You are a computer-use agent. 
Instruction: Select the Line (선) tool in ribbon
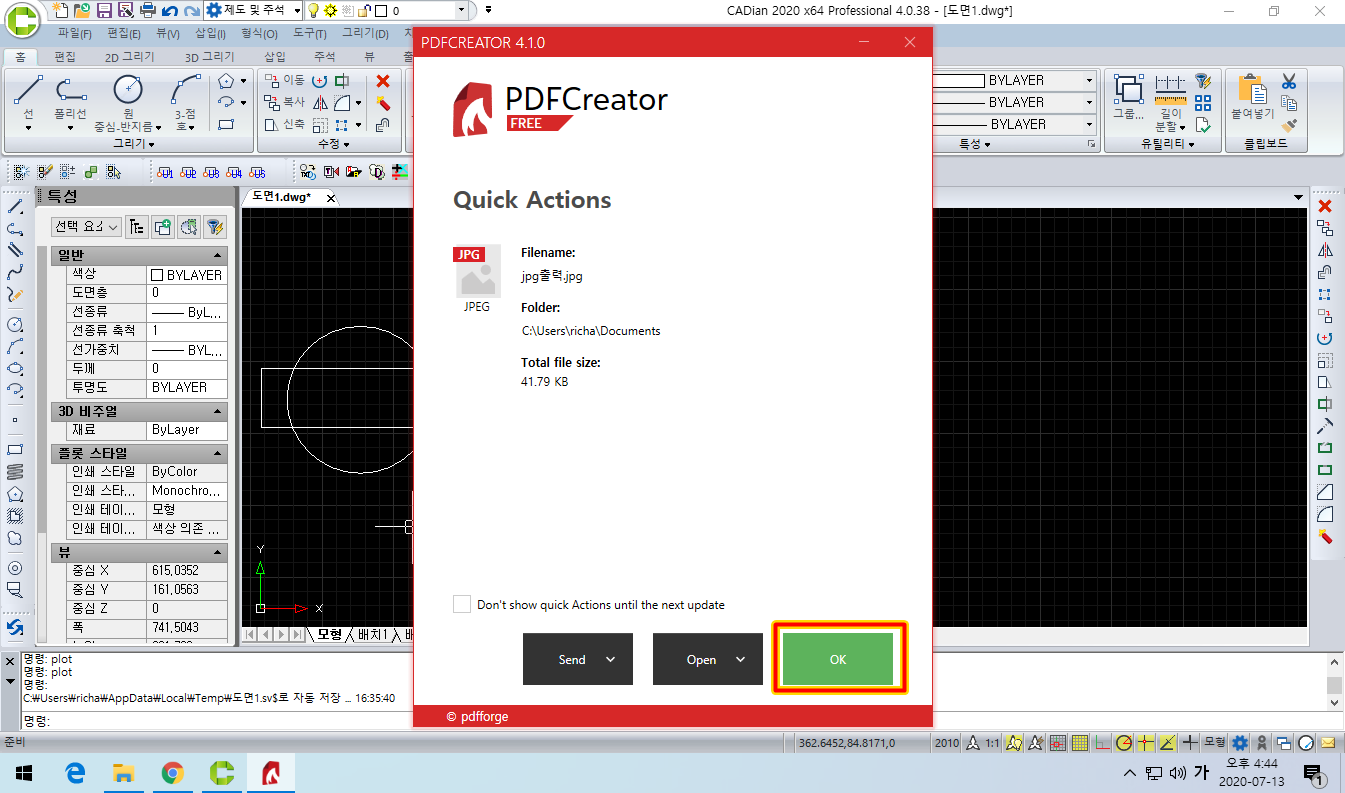coord(28,100)
